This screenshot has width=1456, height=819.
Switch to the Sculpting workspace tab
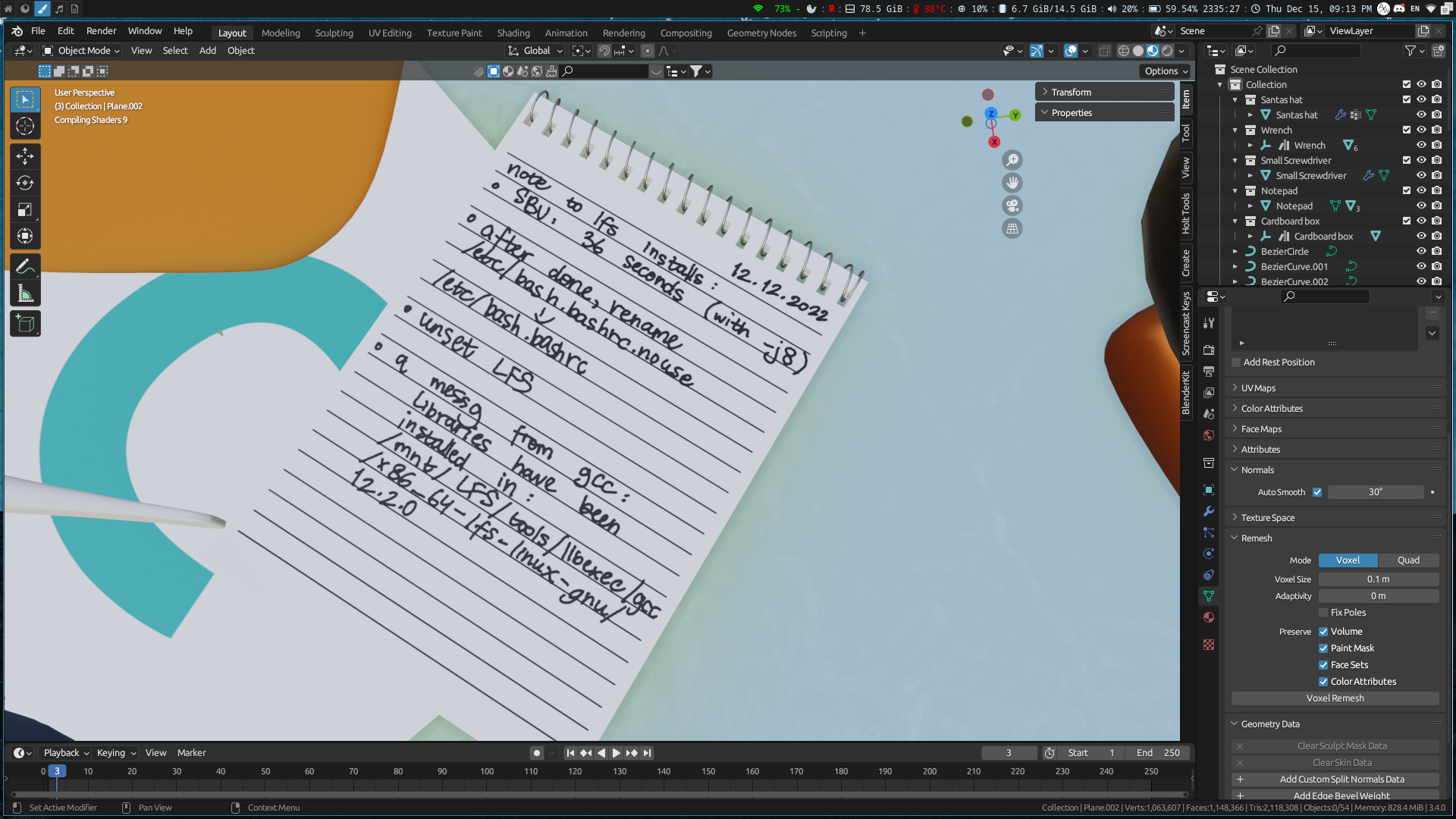(334, 33)
